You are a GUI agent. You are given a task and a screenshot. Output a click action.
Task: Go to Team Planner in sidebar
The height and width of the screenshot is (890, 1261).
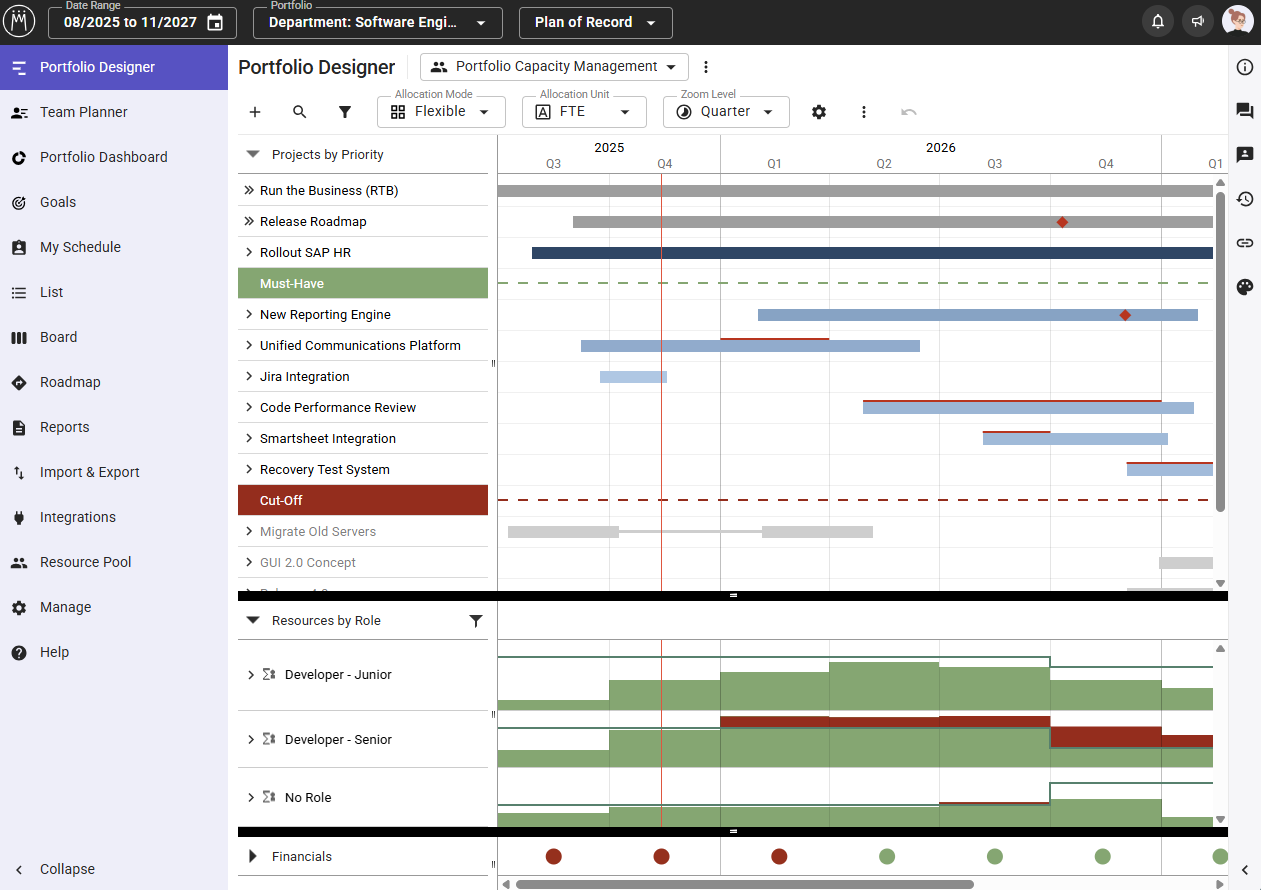83,112
